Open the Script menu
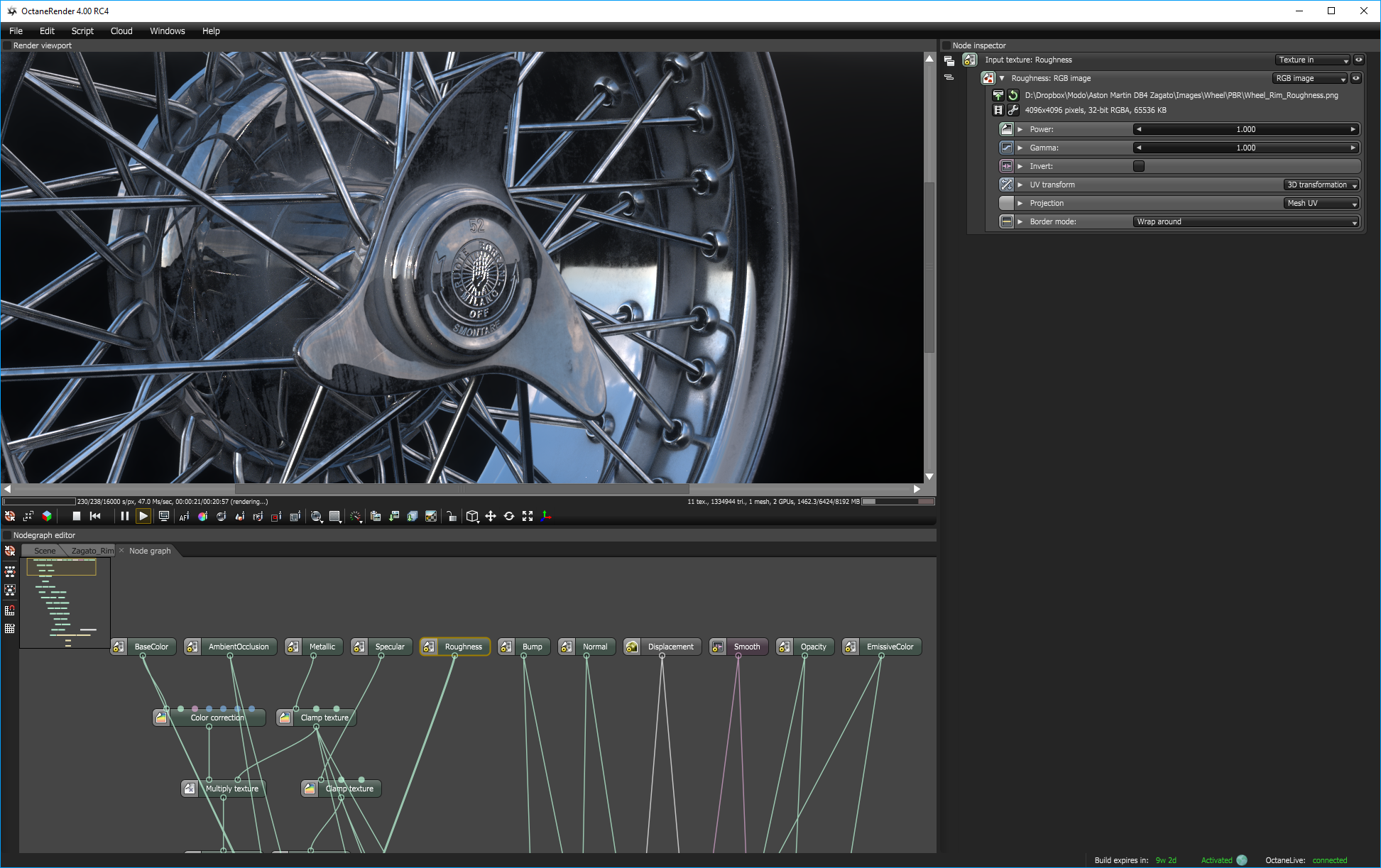The image size is (1381, 868). pos(82,31)
